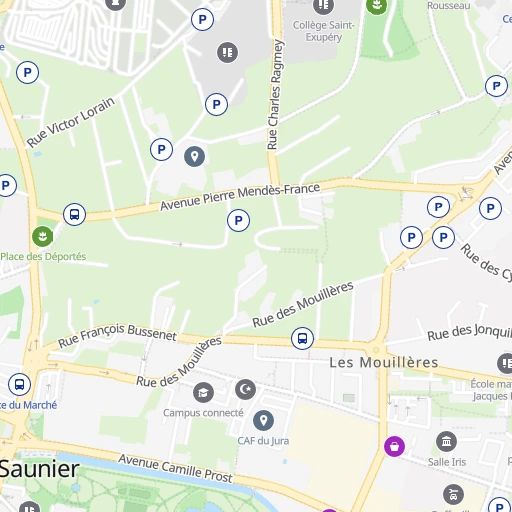Click the bus stop icon above Place du Marché
Screen dimensions: 512x512
click(19, 384)
